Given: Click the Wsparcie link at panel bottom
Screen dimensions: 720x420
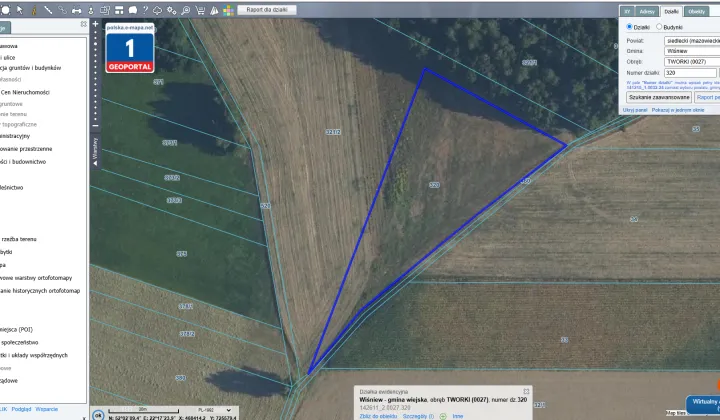Looking at the screenshot, I should (x=46, y=409).
